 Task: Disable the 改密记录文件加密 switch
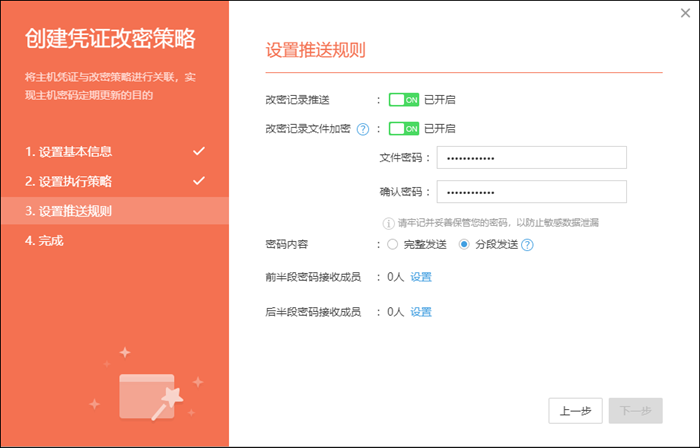pos(403,129)
